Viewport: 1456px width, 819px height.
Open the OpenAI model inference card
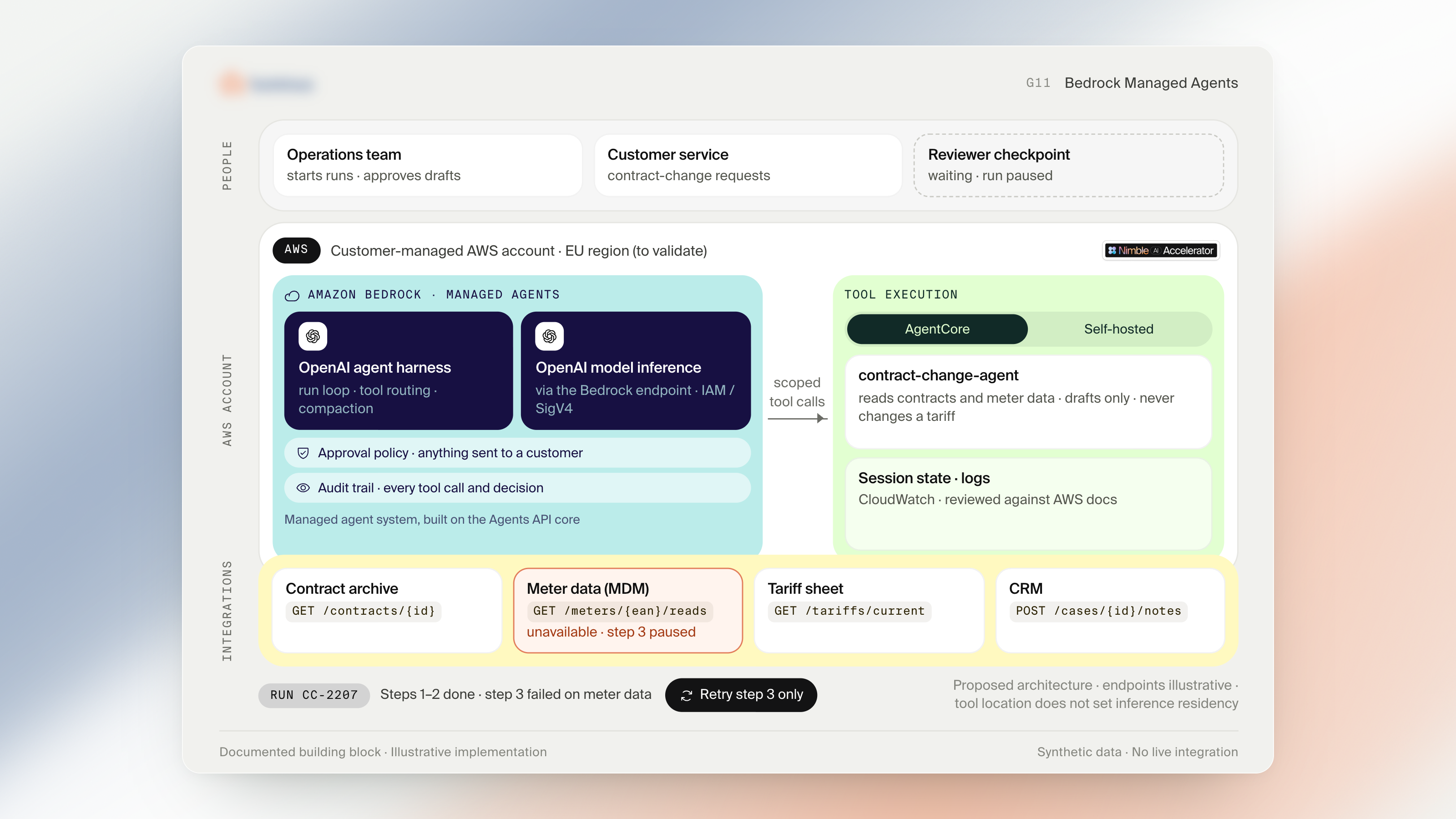[x=636, y=370]
